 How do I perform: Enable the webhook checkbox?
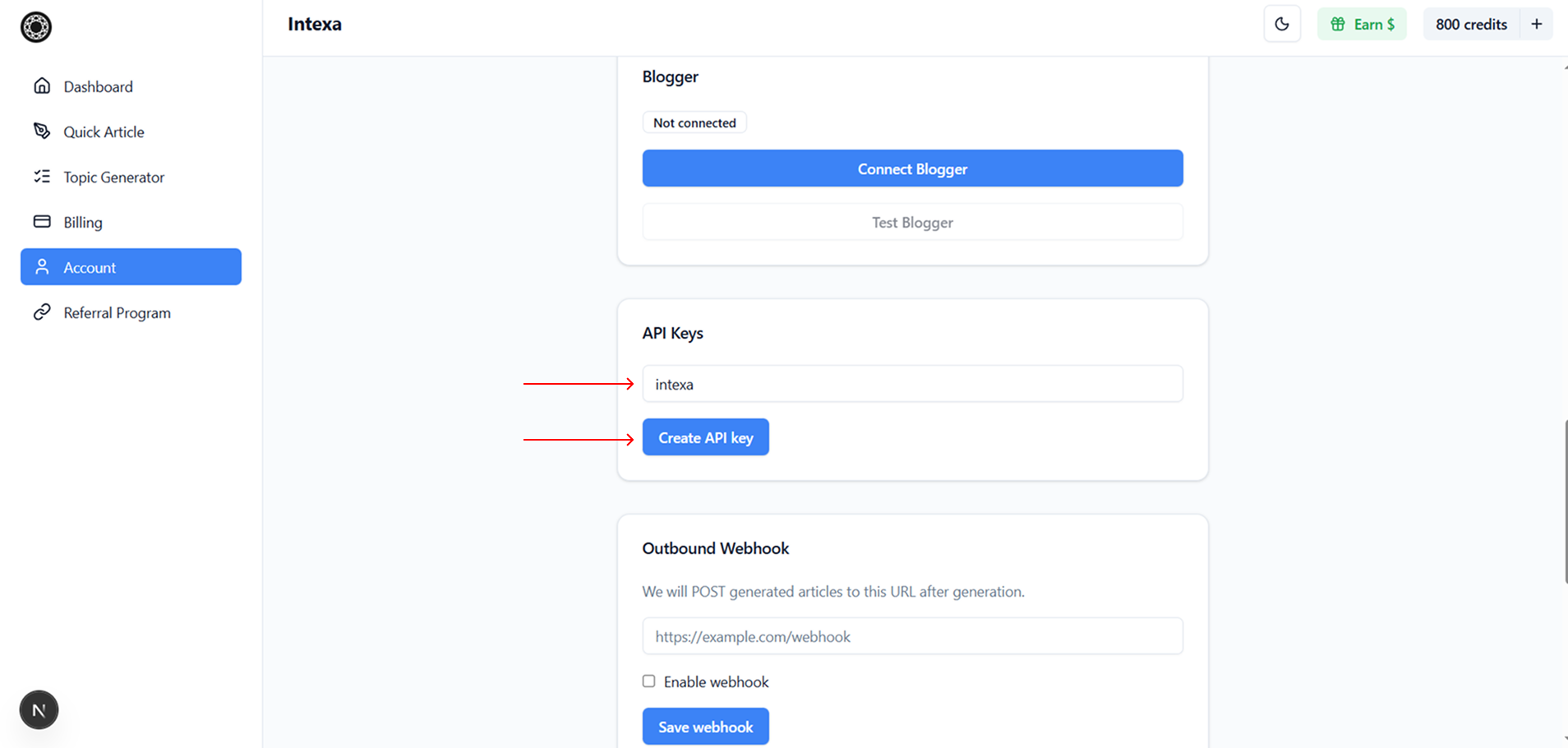click(649, 681)
